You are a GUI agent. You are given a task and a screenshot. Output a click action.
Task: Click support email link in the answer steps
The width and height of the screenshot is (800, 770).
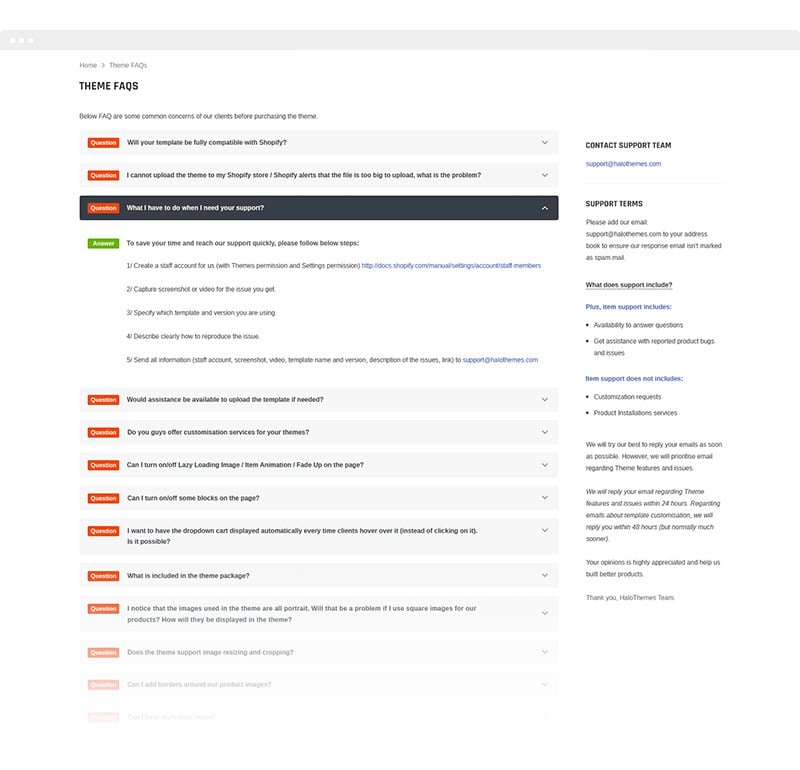(500, 360)
